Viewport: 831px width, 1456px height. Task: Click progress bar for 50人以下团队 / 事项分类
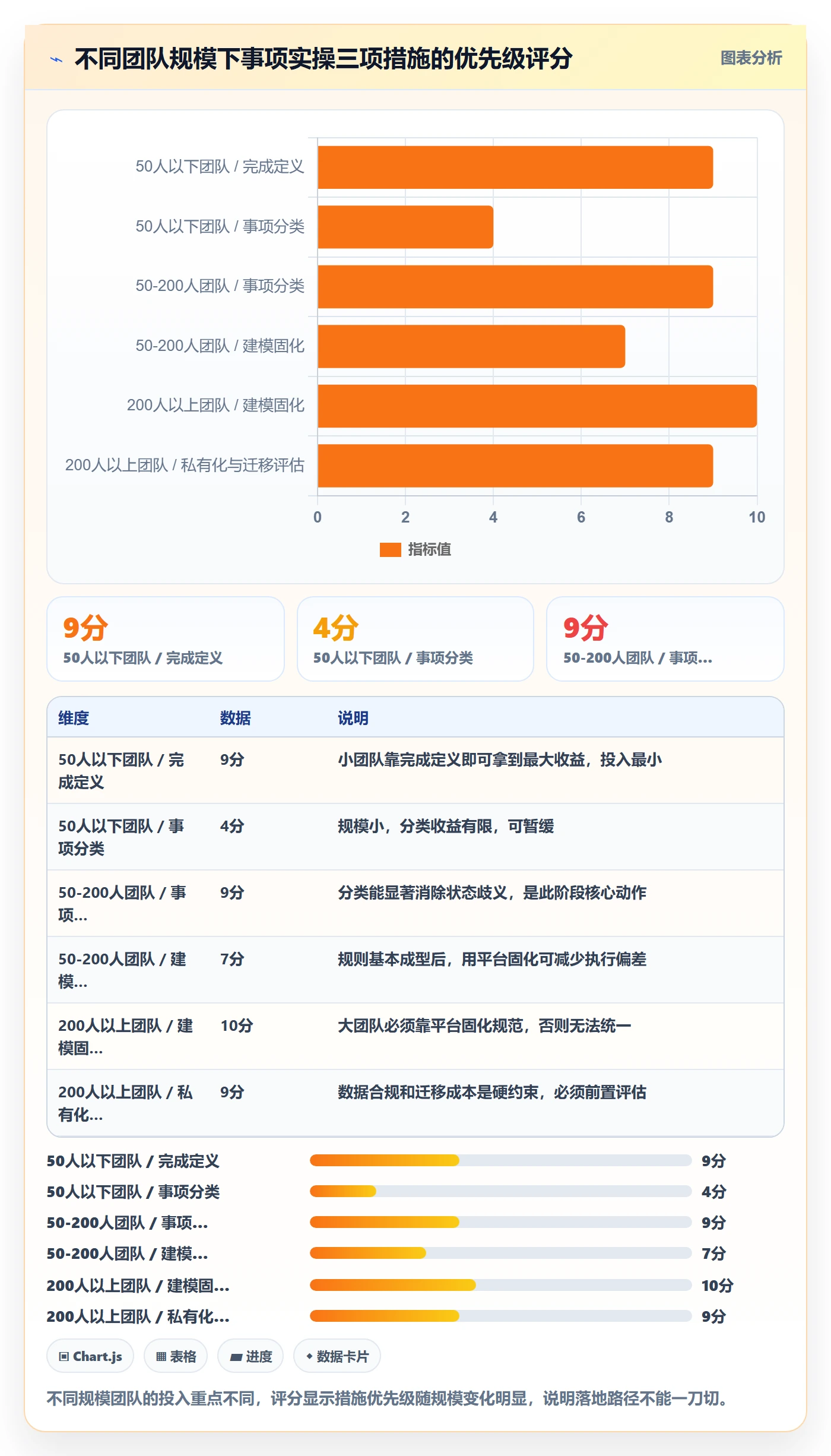[x=500, y=1191]
